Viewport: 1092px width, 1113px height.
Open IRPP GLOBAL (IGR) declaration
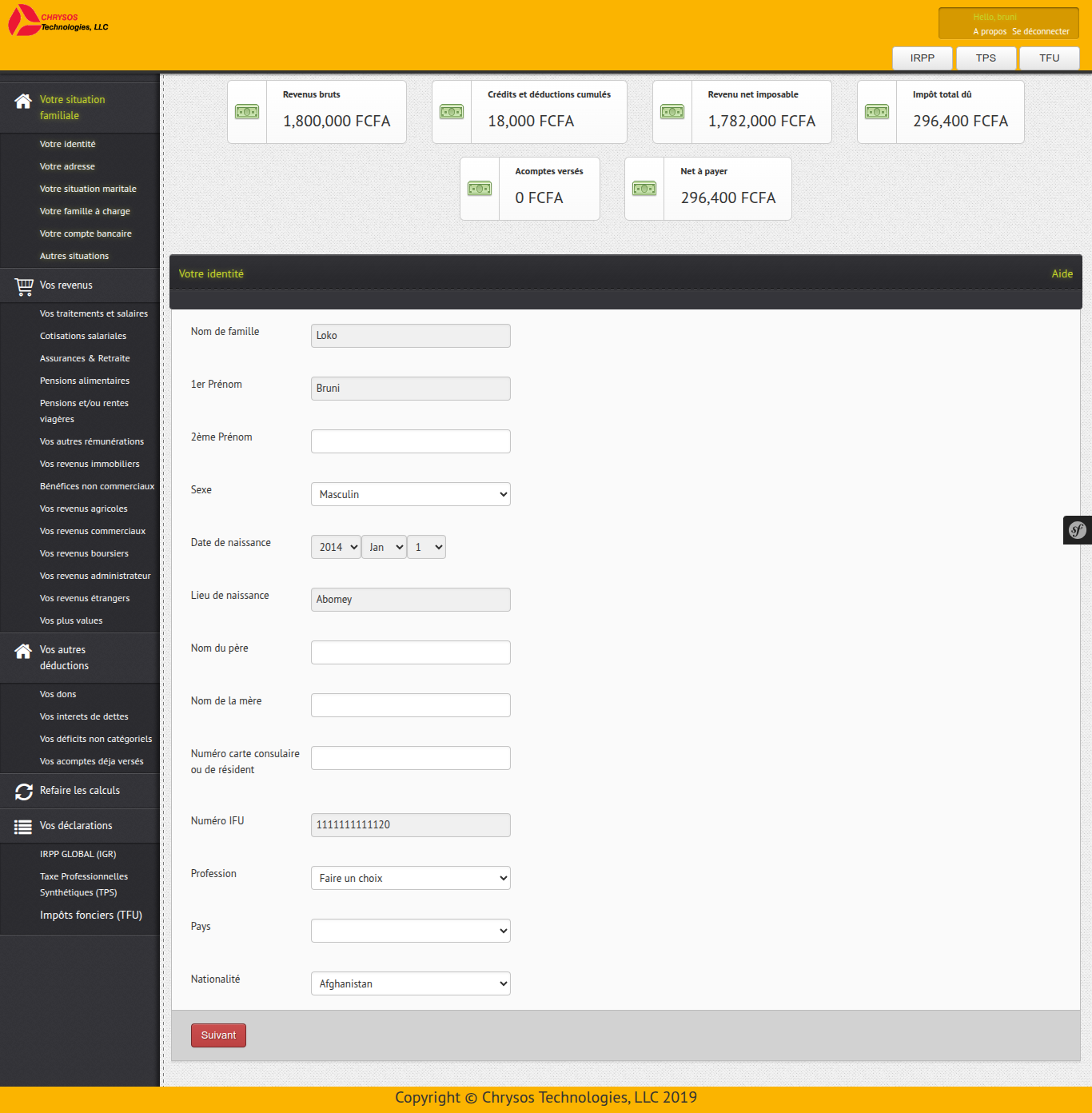(x=78, y=854)
